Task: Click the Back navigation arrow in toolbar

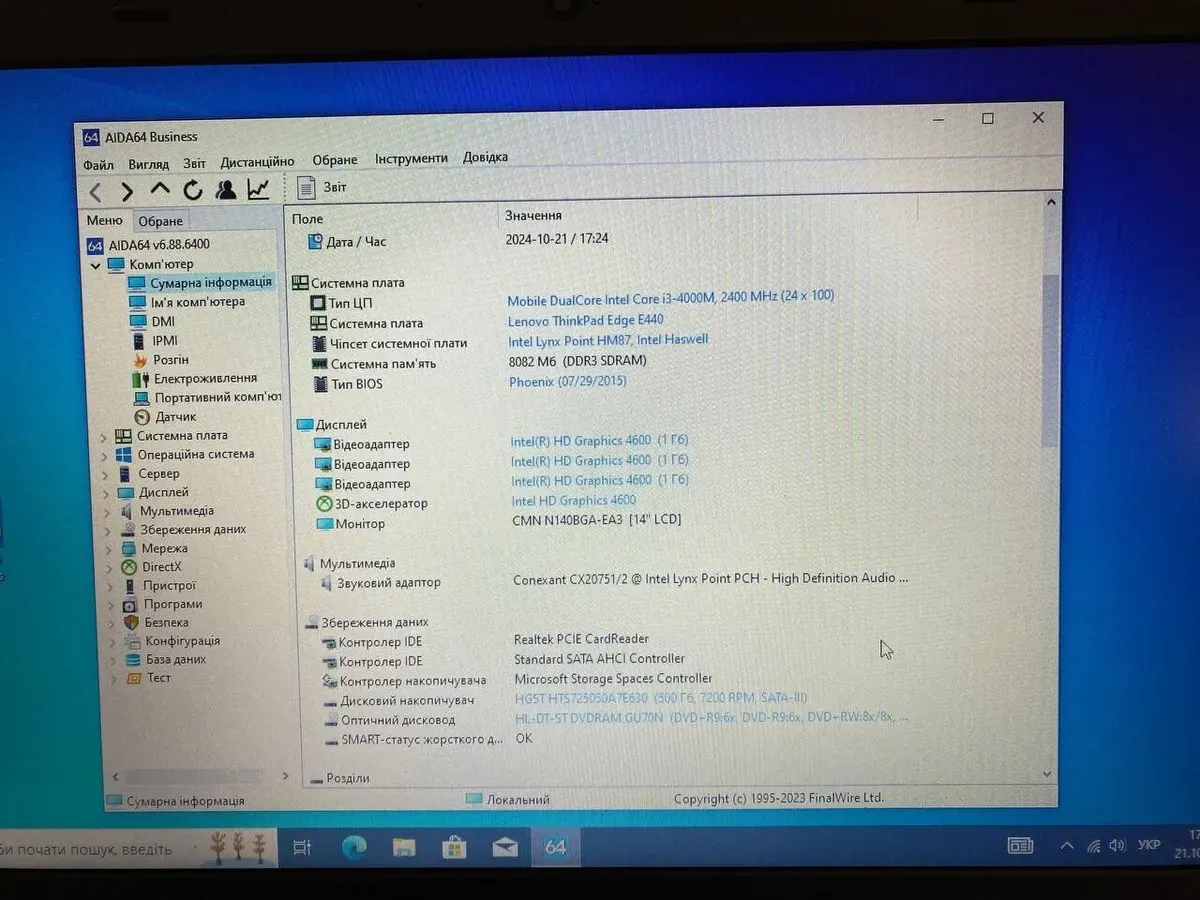Action: pyautogui.click(x=96, y=191)
